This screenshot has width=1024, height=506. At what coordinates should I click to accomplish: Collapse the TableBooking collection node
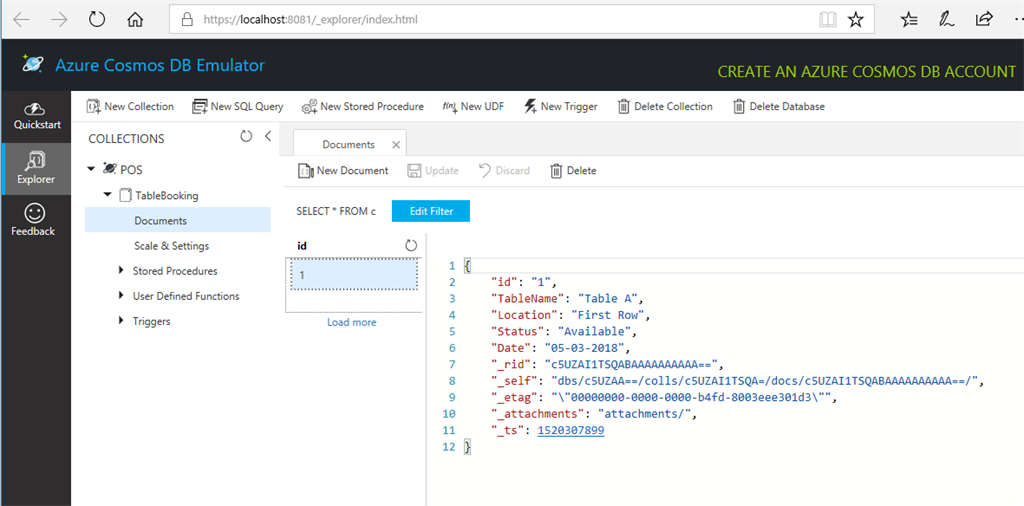coord(108,195)
